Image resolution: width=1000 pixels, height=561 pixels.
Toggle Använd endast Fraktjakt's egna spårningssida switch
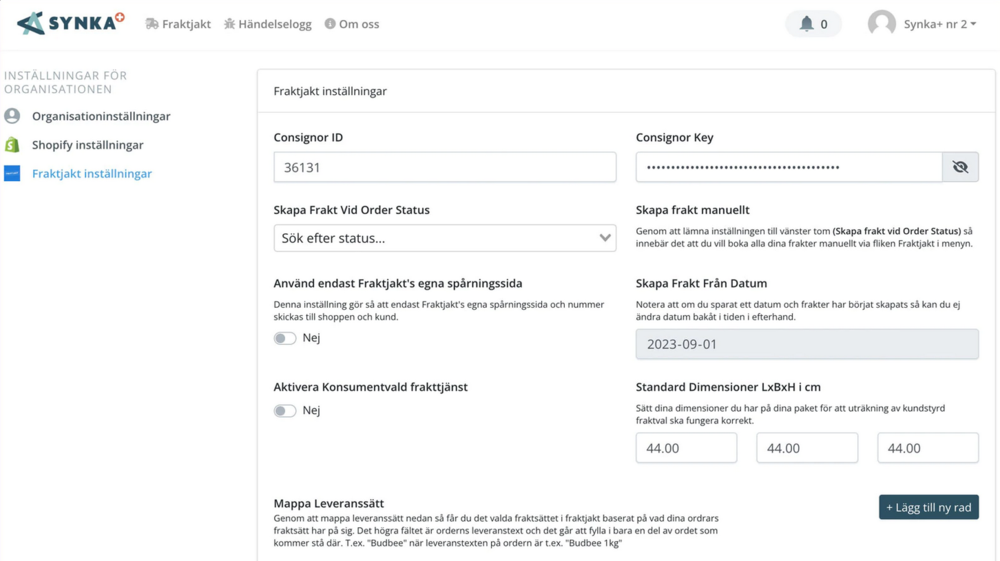pyautogui.click(x=285, y=338)
